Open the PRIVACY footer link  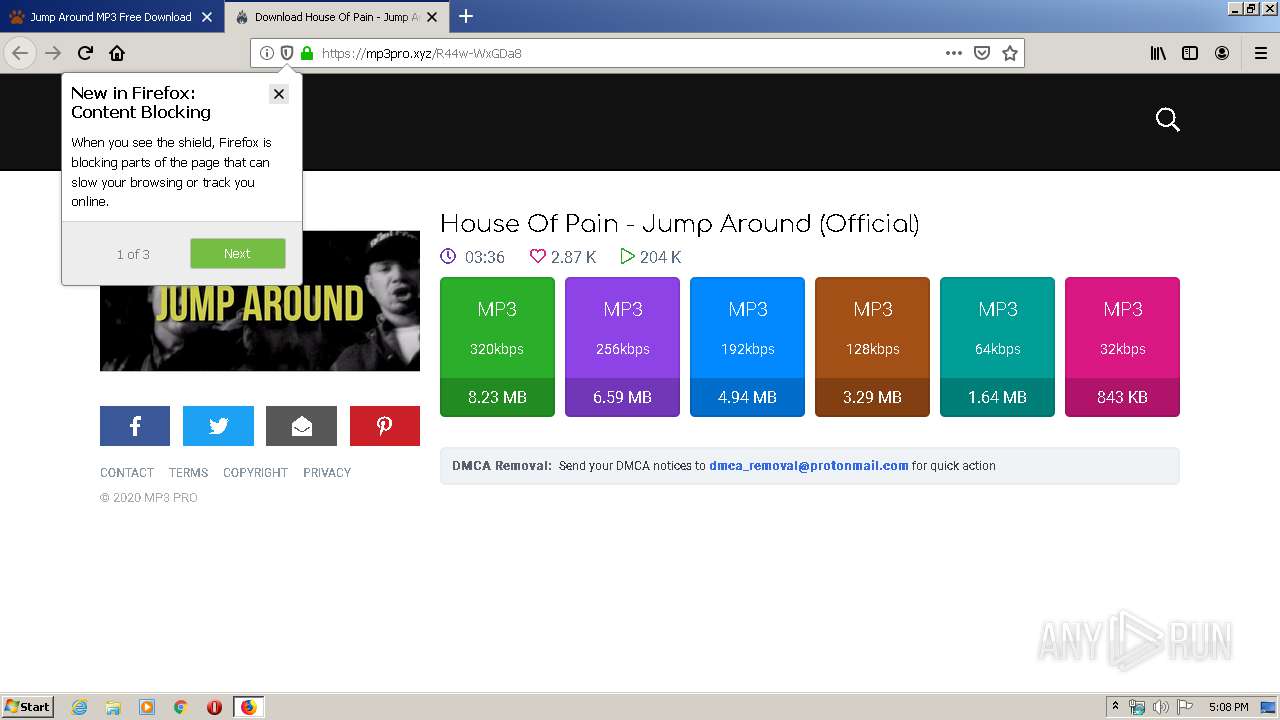(x=327, y=473)
